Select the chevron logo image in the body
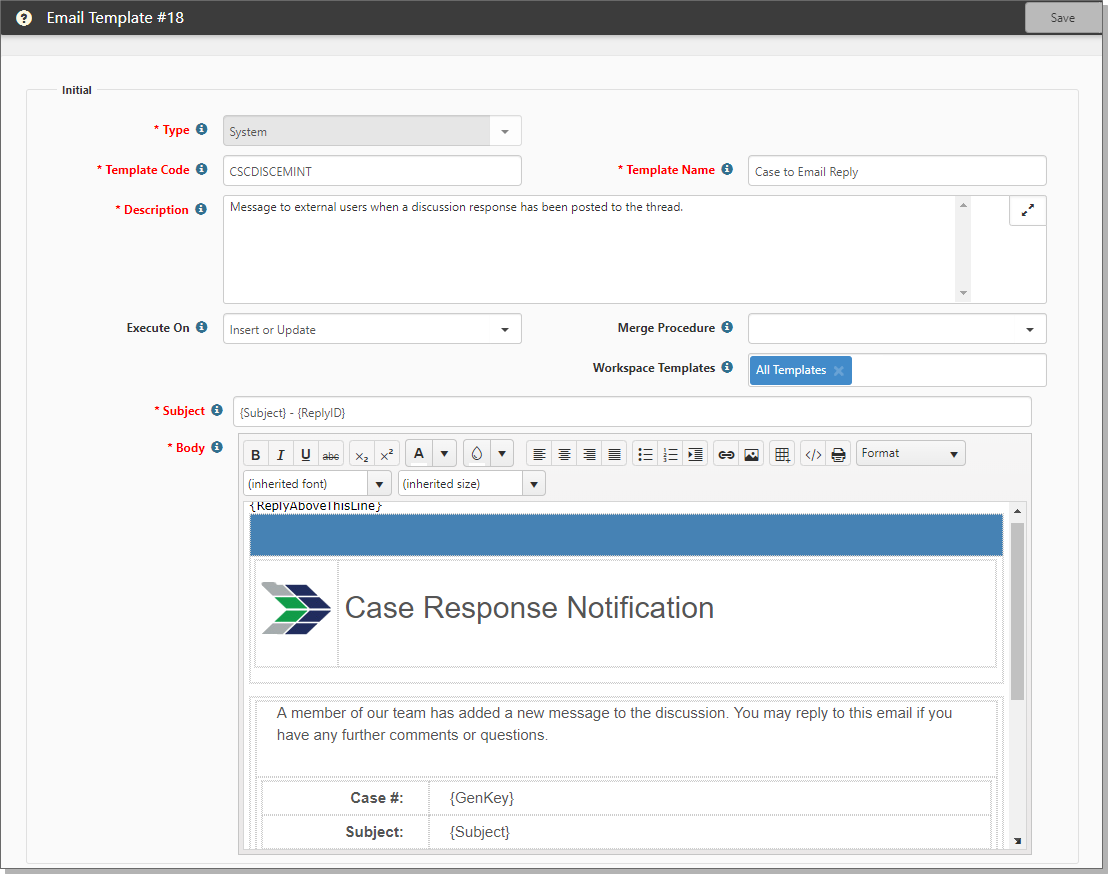Viewport: 1108px width, 874px height. coord(296,608)
